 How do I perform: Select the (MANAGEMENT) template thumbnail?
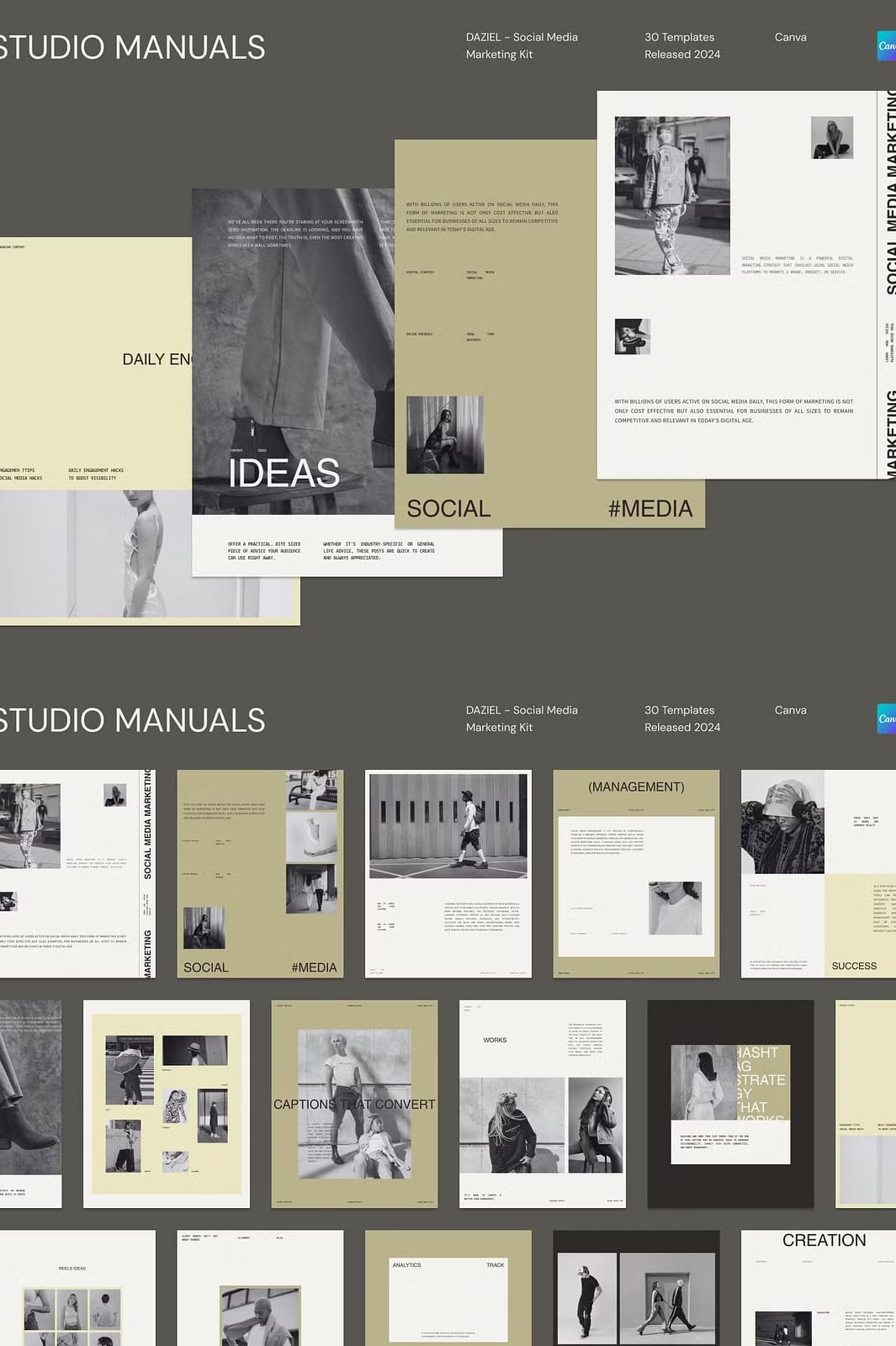[636, 873]
